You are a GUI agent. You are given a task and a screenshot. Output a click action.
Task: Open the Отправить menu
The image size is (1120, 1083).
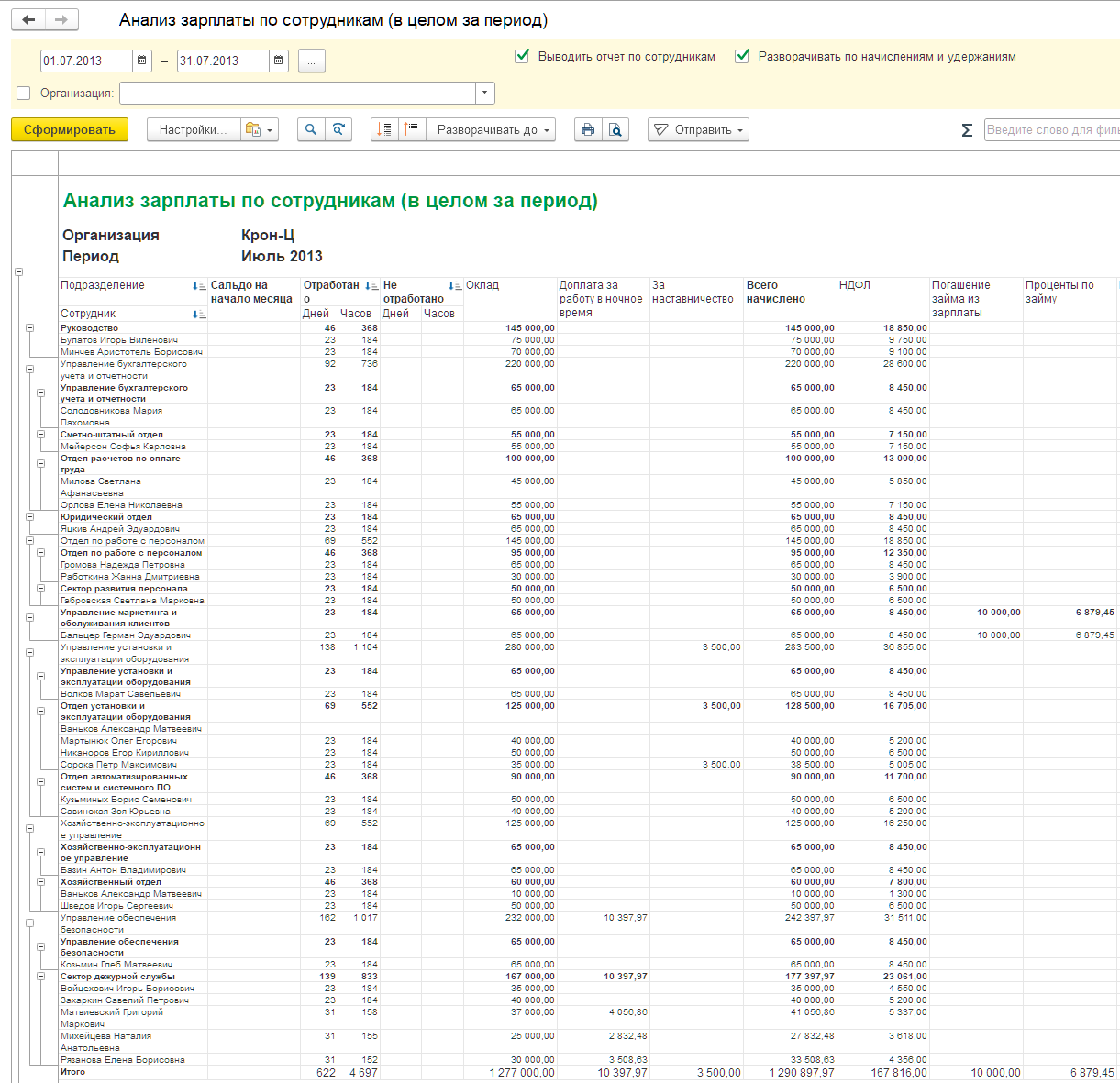pos(698,129)
